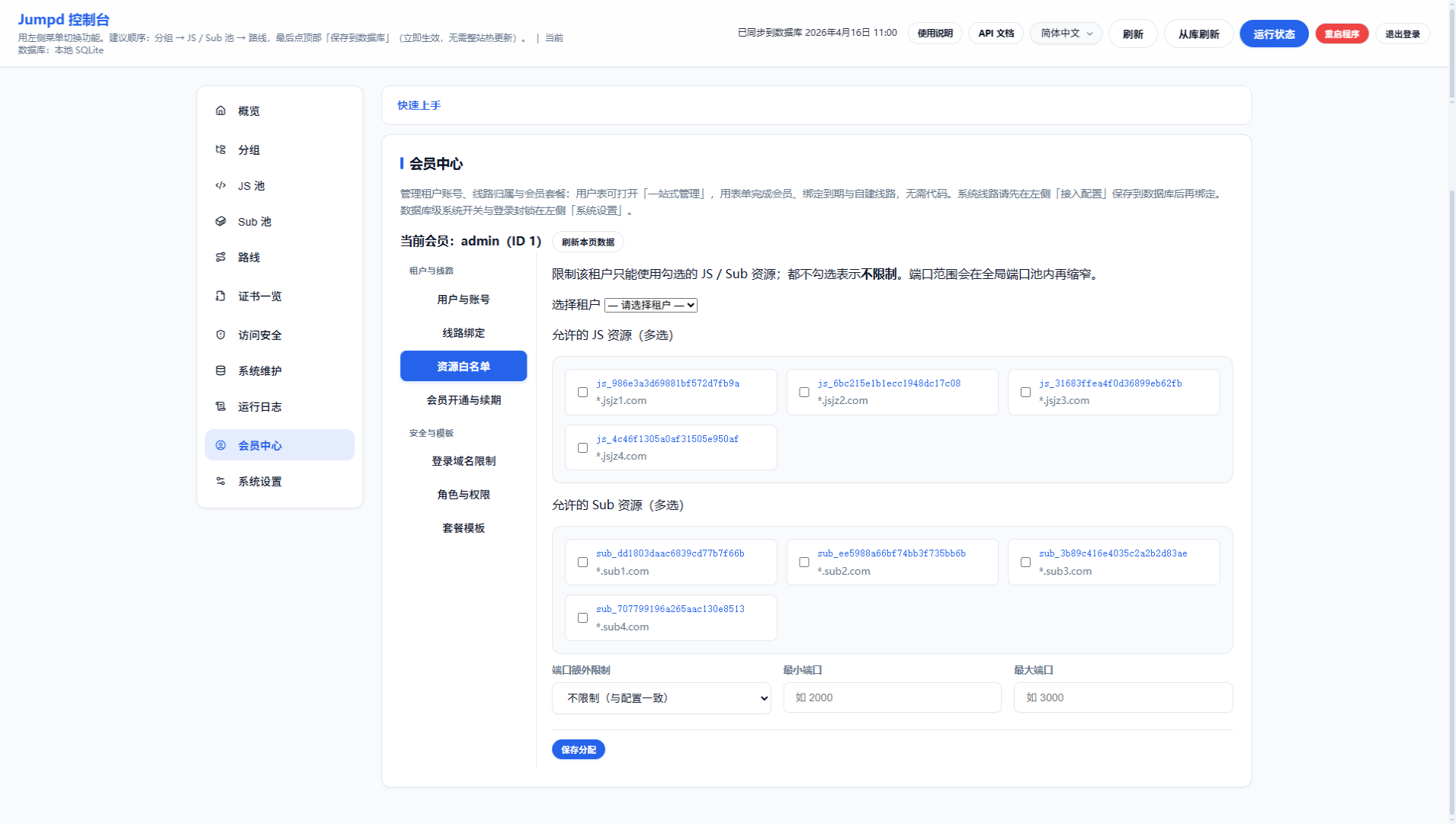This screenshot has height=824, width=1456.
Task: Click the red 重启程序 button
Action: (x=1341, y=34)
